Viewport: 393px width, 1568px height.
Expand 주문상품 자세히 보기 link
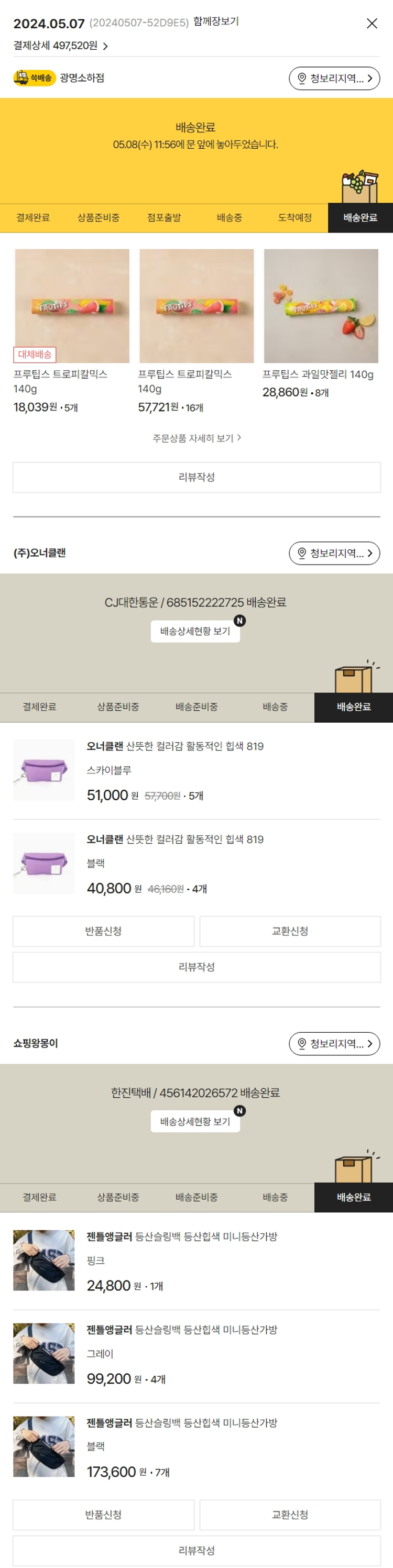196,438
